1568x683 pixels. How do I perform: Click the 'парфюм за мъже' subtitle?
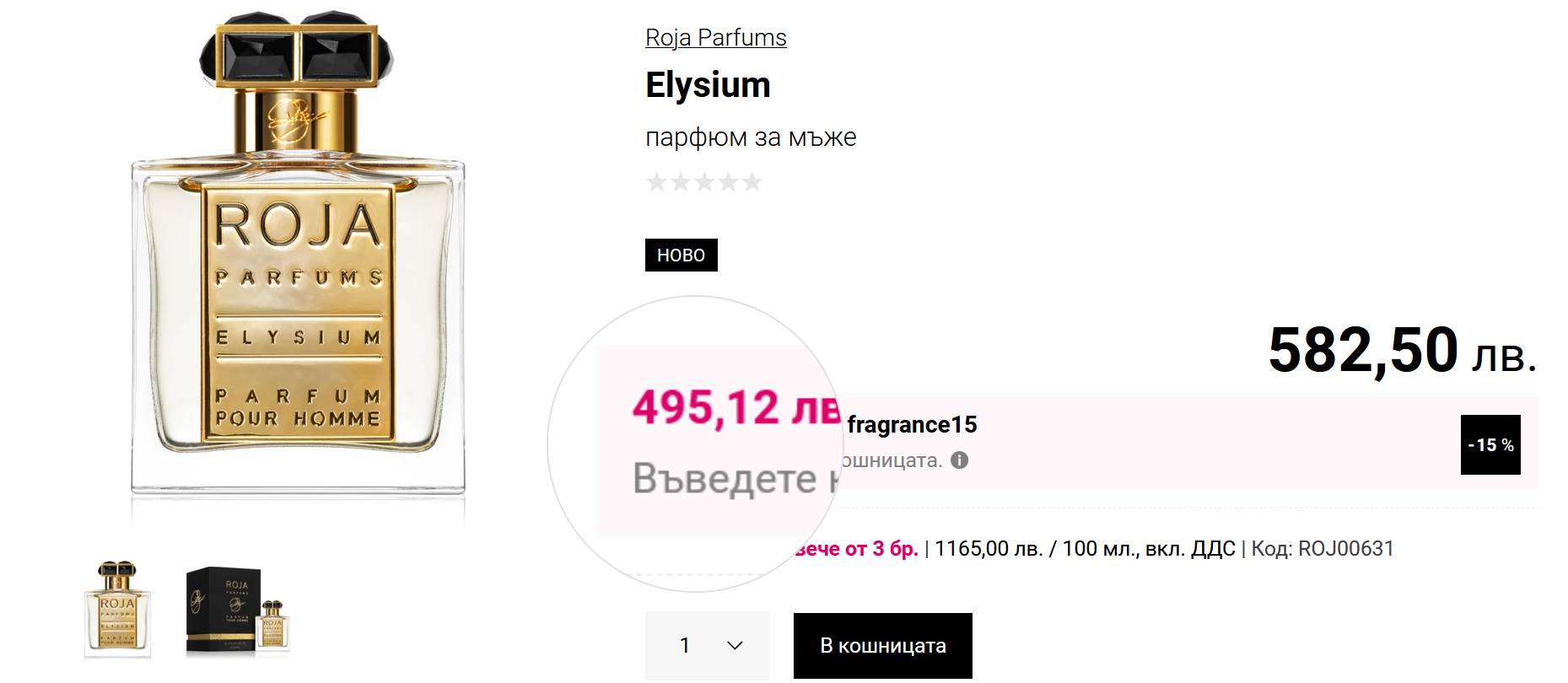pos(751,137)
